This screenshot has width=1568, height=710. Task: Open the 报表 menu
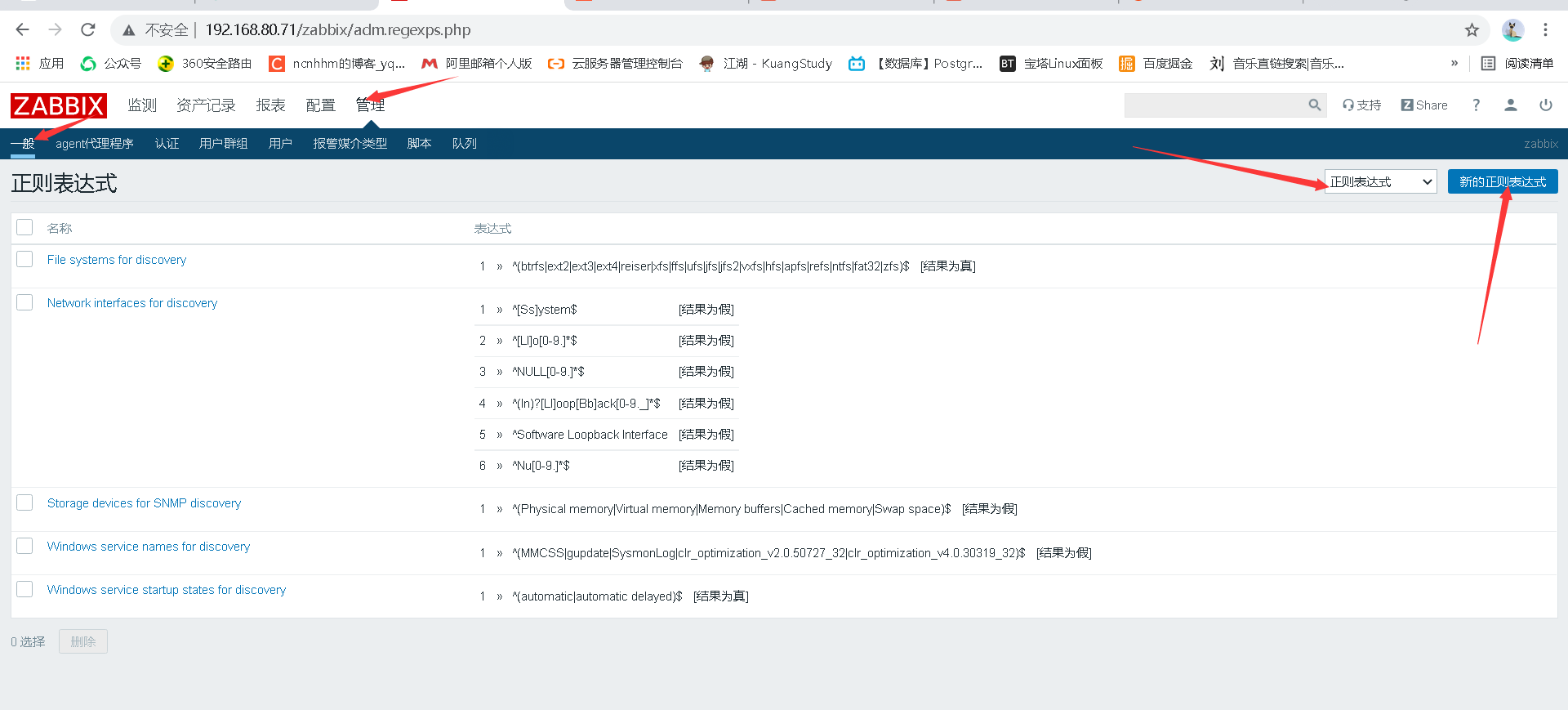[x=270, y=105]
